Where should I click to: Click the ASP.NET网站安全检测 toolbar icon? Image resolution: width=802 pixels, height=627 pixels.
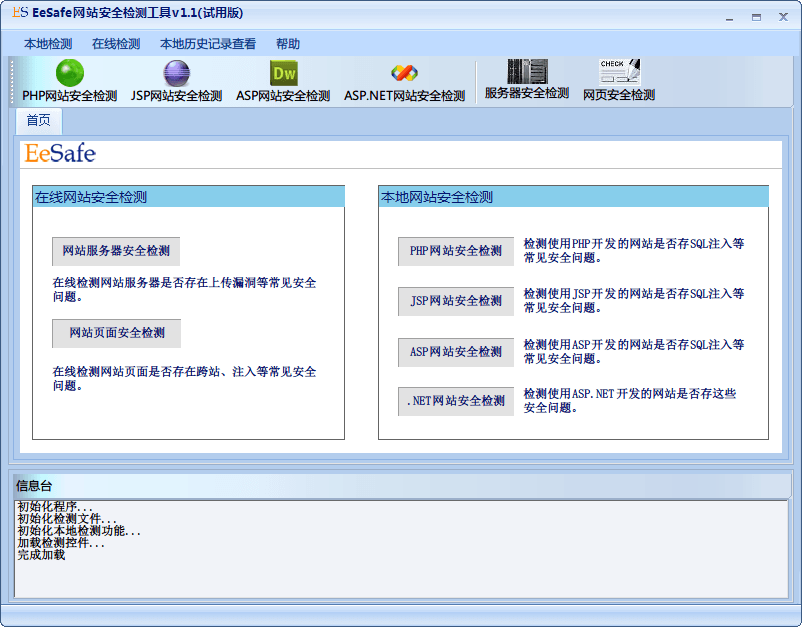(404, 73)
